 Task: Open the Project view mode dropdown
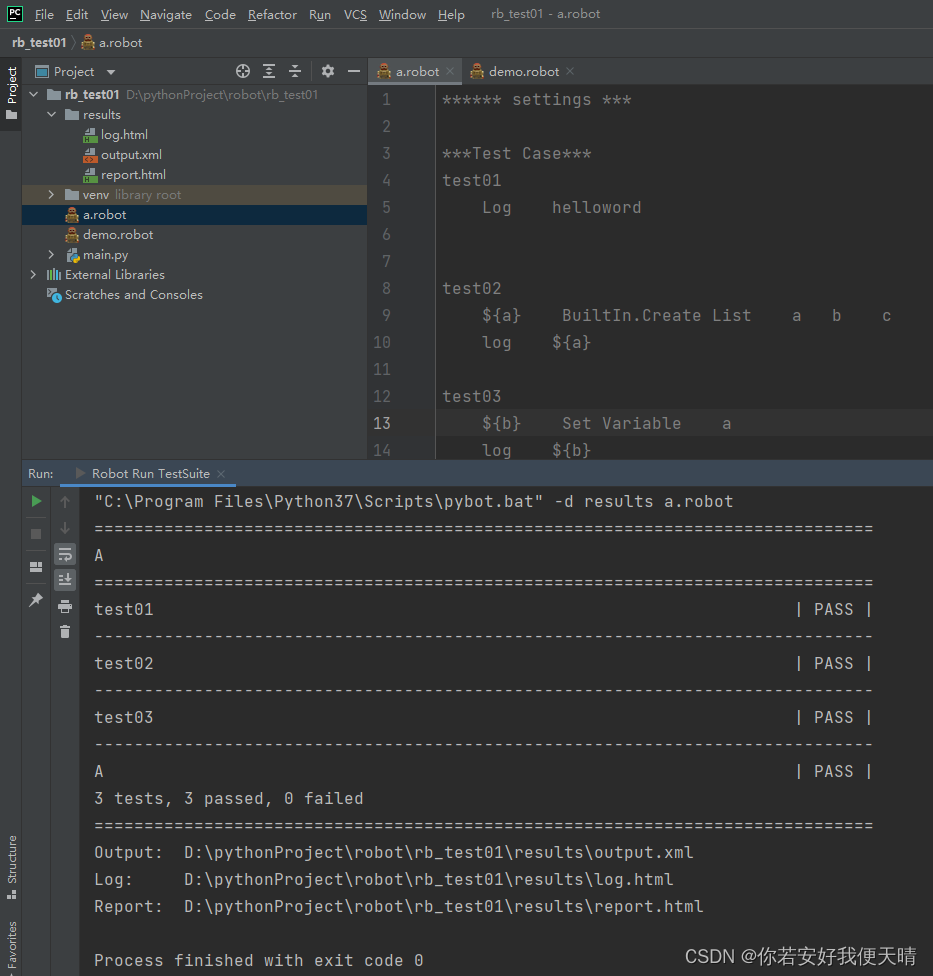tap(110, 71)
